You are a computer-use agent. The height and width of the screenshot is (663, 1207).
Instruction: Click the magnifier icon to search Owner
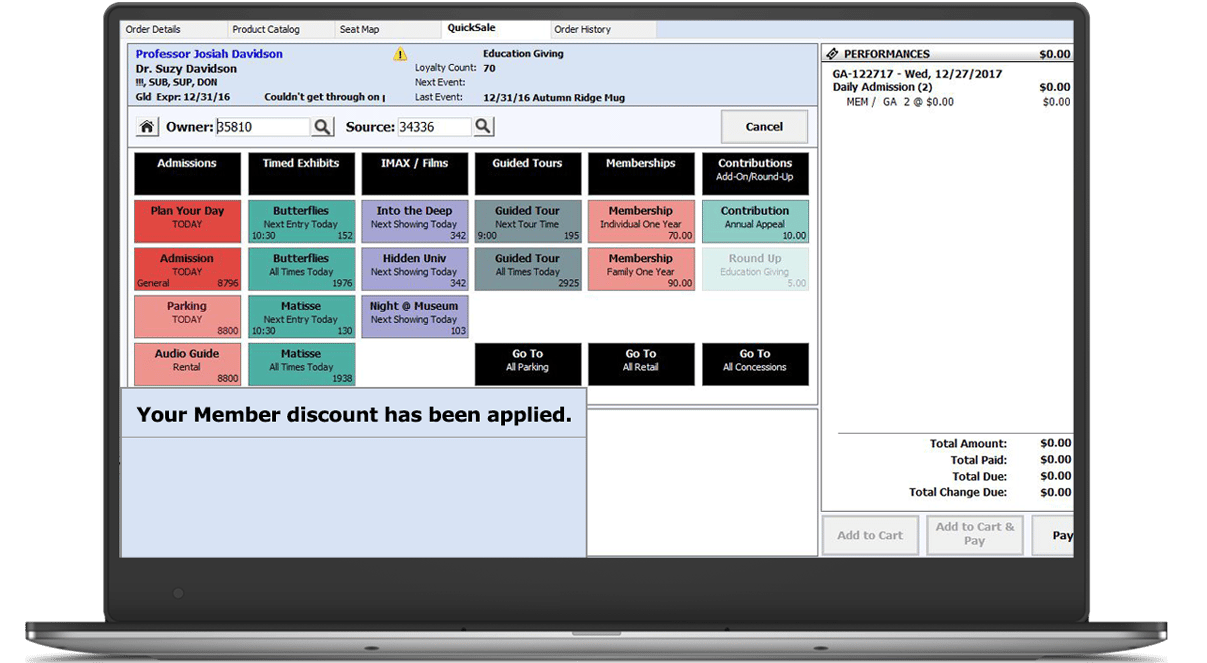(323, 126)
